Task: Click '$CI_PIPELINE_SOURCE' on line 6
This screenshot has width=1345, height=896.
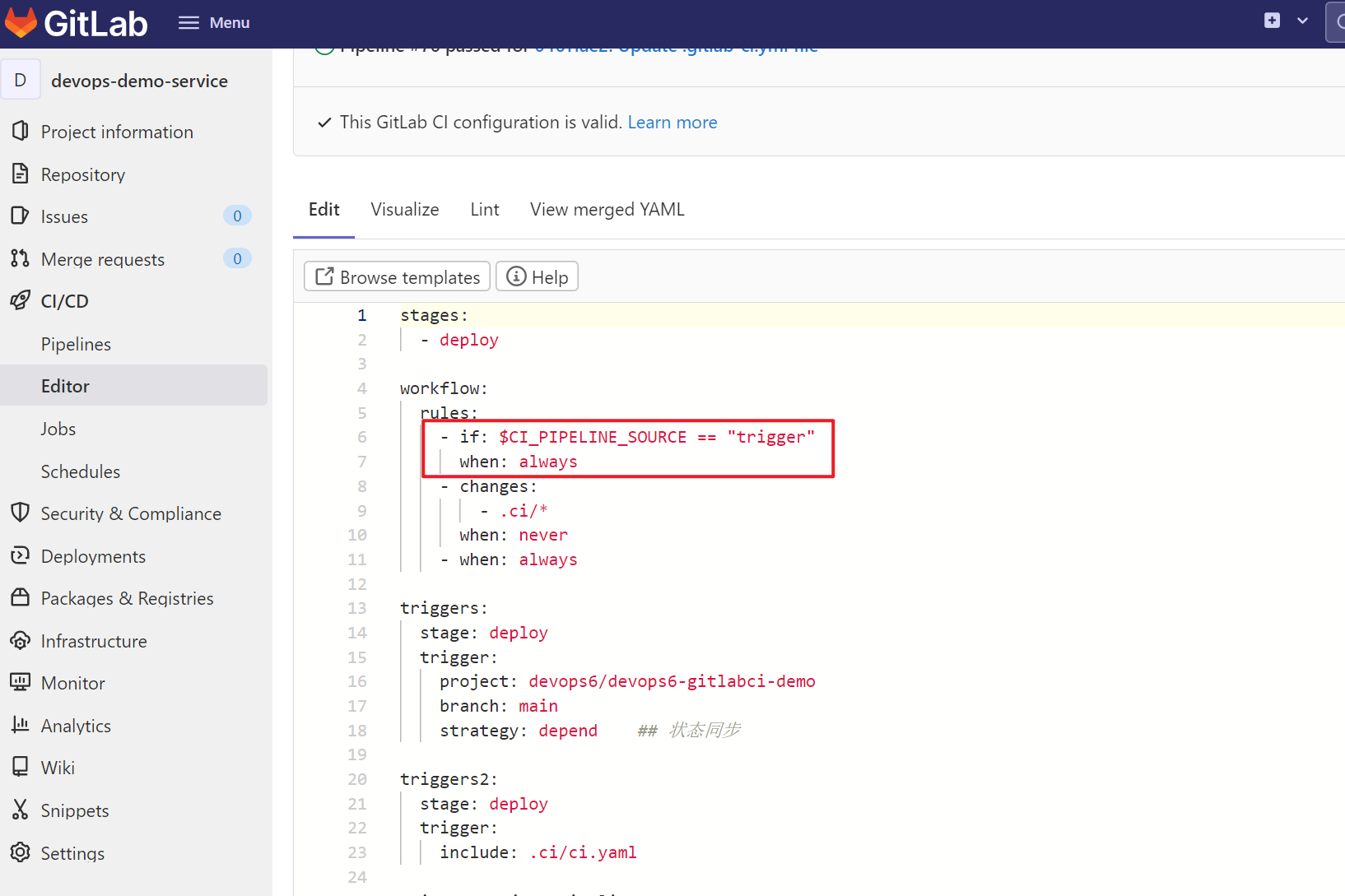Action: click(x=593, y=437)
